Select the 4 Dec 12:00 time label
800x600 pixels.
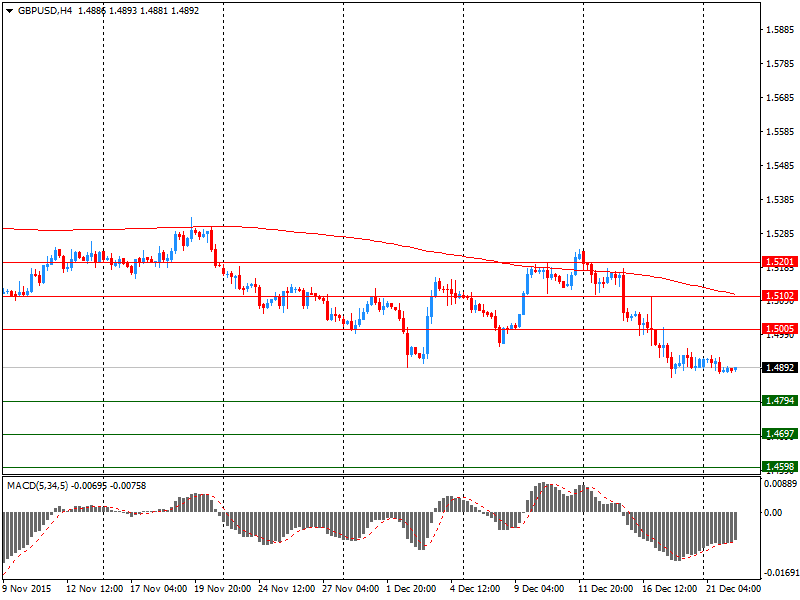(475, 589)
